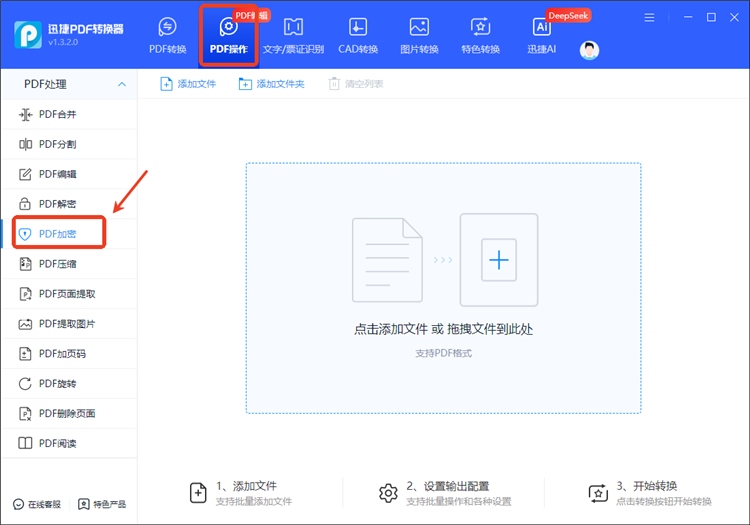Screen dimensions: 750x525
Task: Click step 2 设置输出配置 gear icon
Action: point(388,493)
